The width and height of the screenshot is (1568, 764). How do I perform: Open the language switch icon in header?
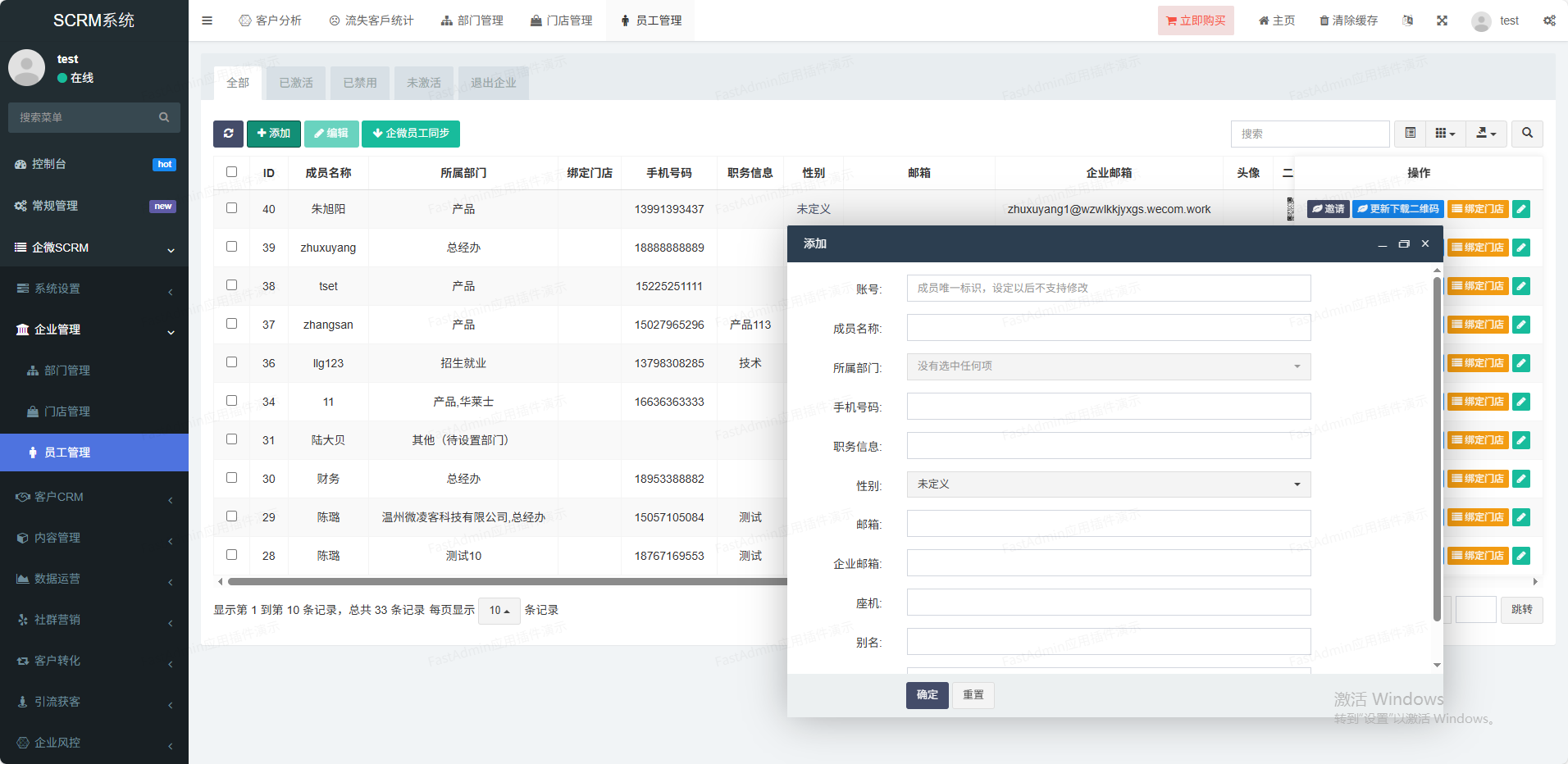pyautogui.click(x=1407, y=20)
